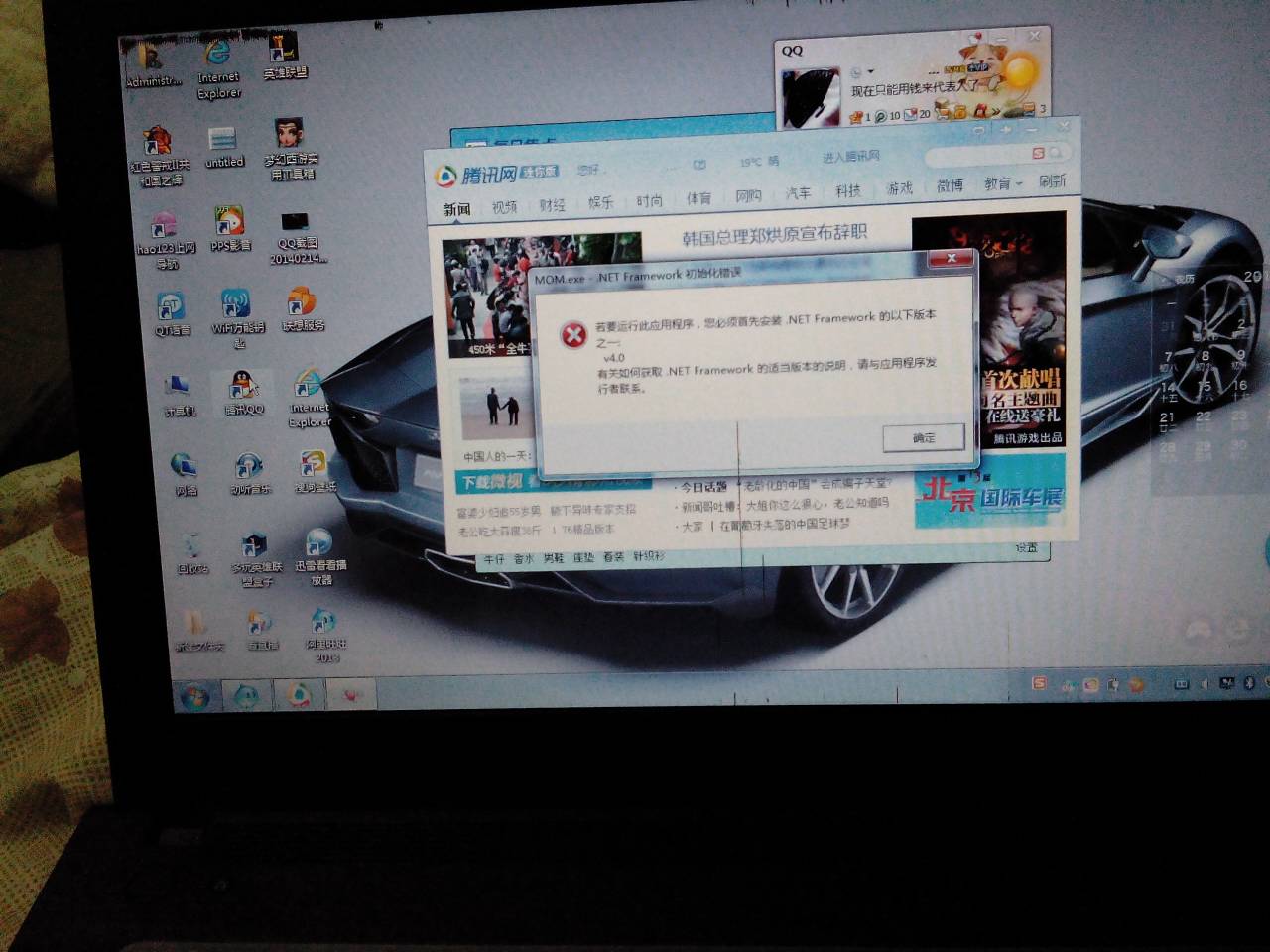Launch the 腾讯QQ desktop shortcut
Image resolution: width=1270 pixels, height=952 pixels.
tap(244, 394)
